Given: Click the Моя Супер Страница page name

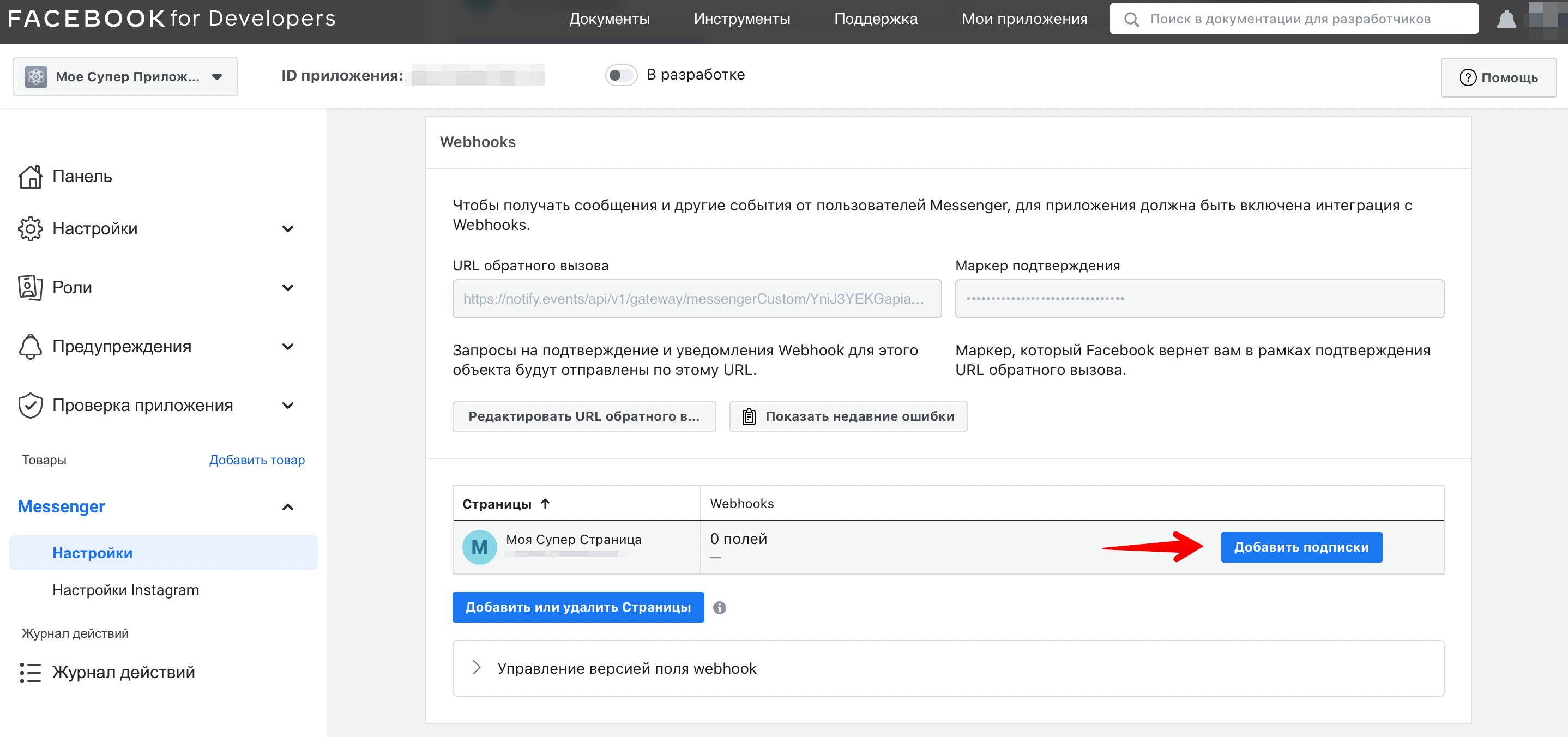Looking at the screenshot, I should (574, 539).
